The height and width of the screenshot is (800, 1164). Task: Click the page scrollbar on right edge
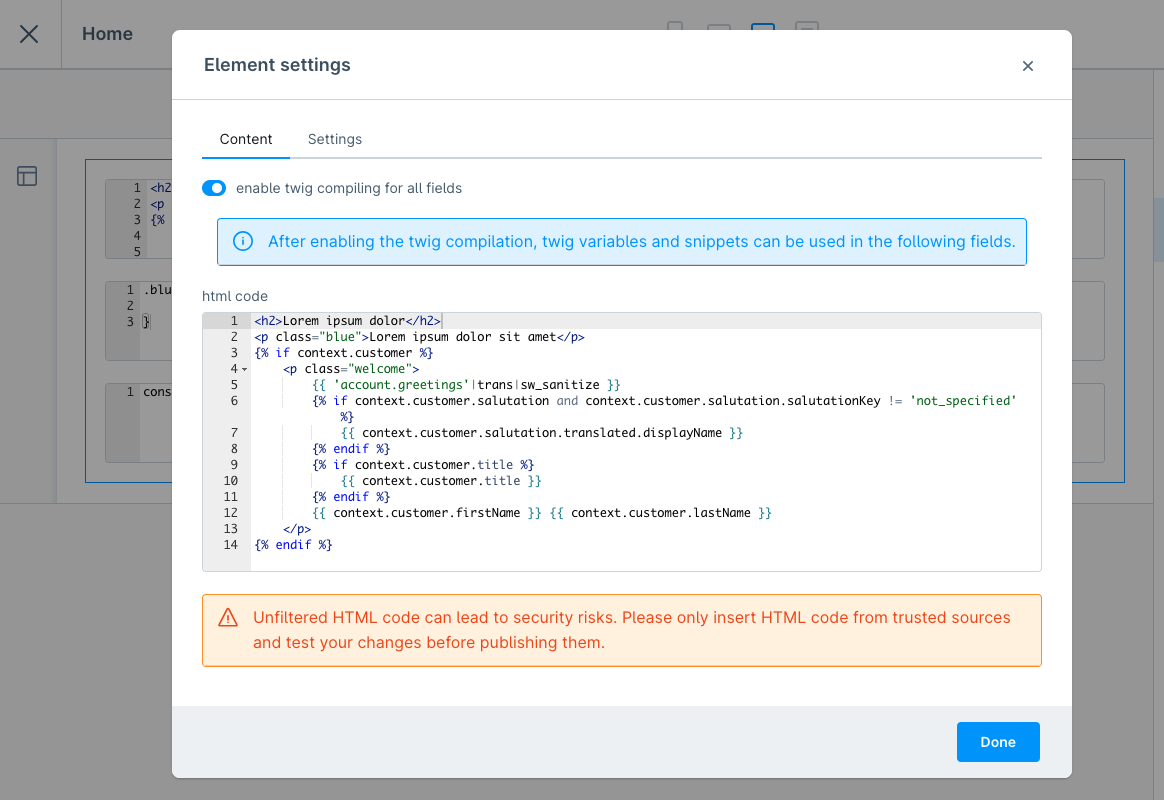pyautogui.click(x=1158, y=230)
